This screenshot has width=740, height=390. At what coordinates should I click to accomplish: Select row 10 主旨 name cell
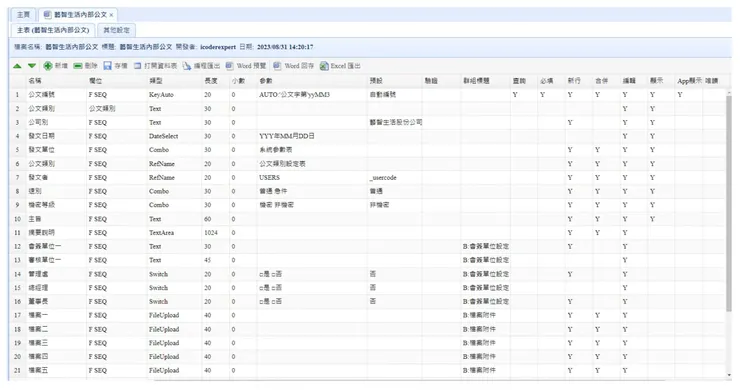click(56, 219)
